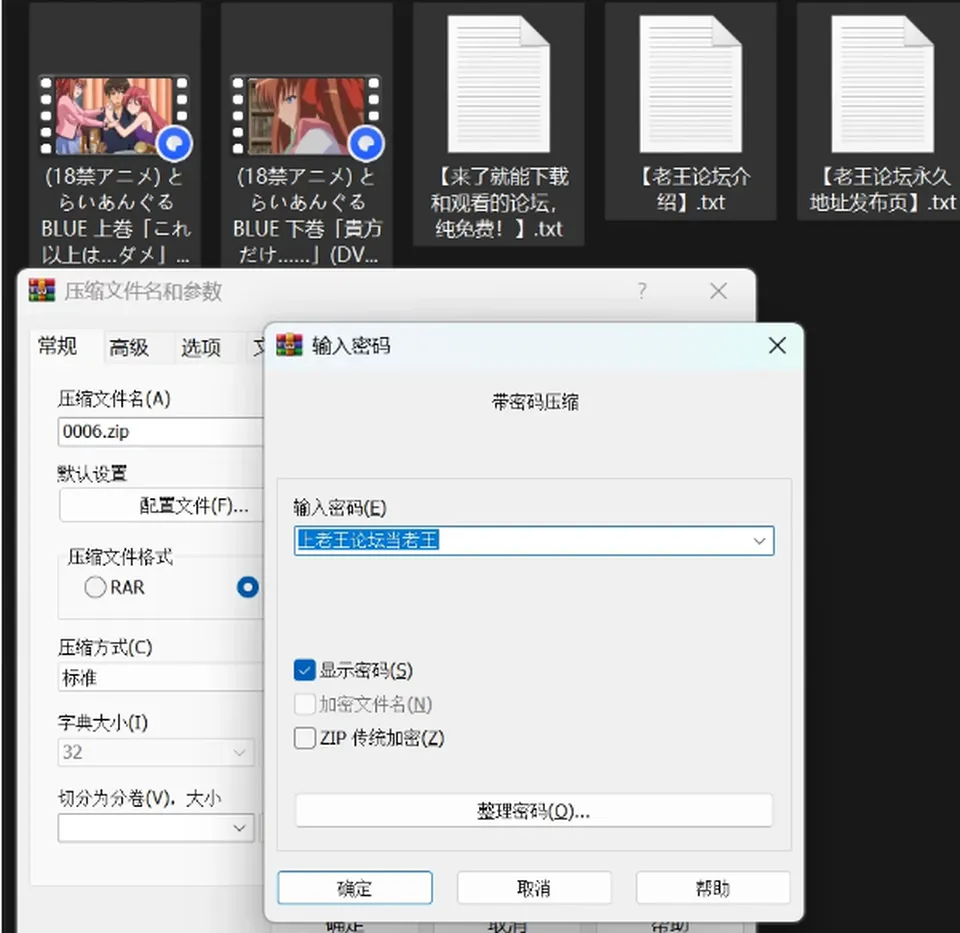Click the help question mark in 压缩文件名和参数 window
Screen dimensions: 960x933
(x=642, y=290)
